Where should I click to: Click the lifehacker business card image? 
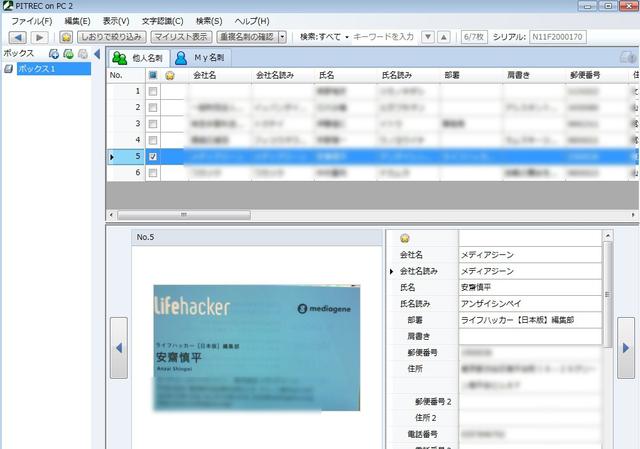pyautogui.click(x=257, y=348)
